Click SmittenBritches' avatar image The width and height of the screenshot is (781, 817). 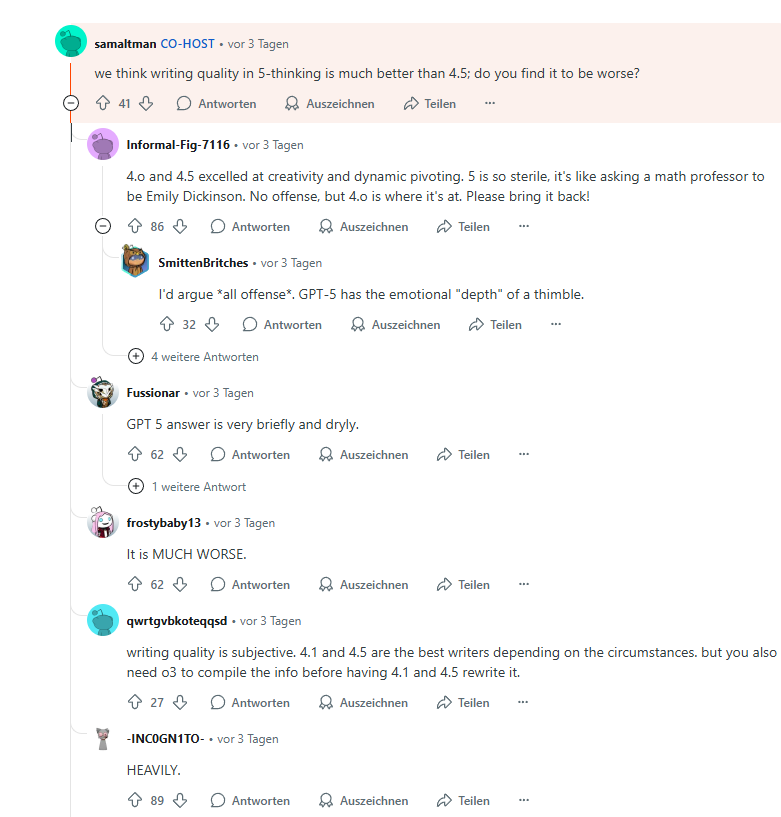click(x=135, y=262)
